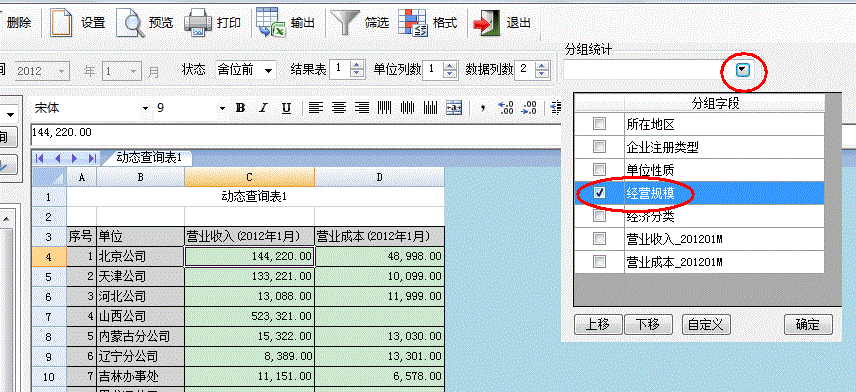Open 设置 (Settings) from the toolbar
Screen dimensions: 856x392
(x=77, y=22)
